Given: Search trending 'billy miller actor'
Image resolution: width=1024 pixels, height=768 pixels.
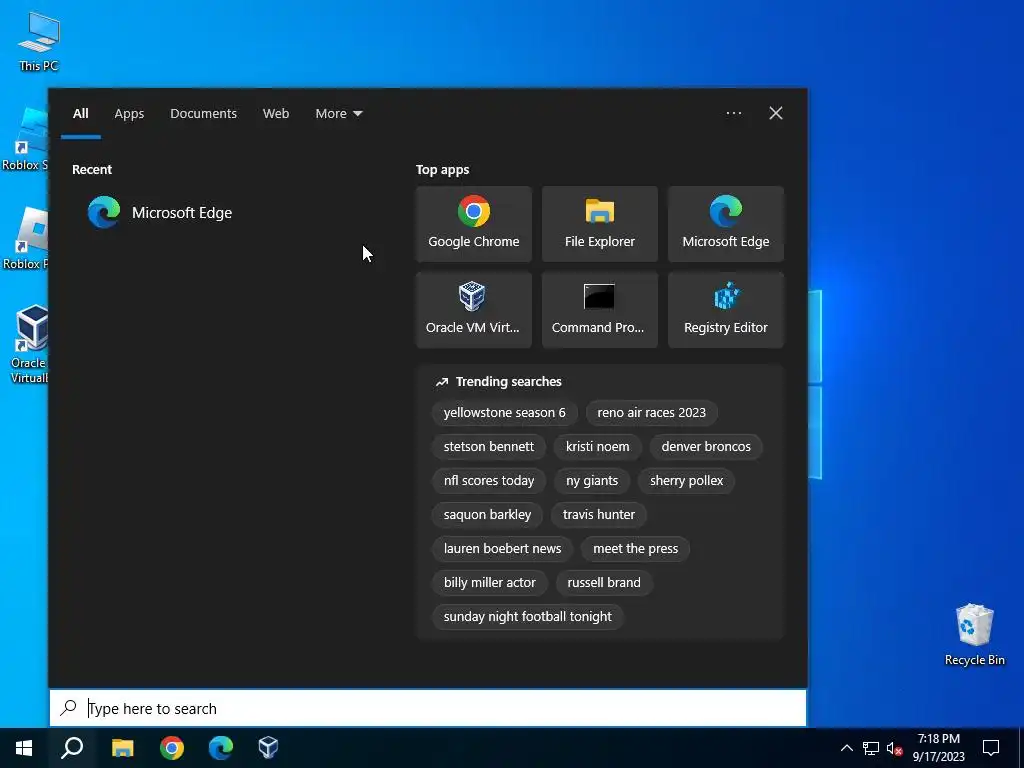Looking at the screenshot, I should 490,583.
